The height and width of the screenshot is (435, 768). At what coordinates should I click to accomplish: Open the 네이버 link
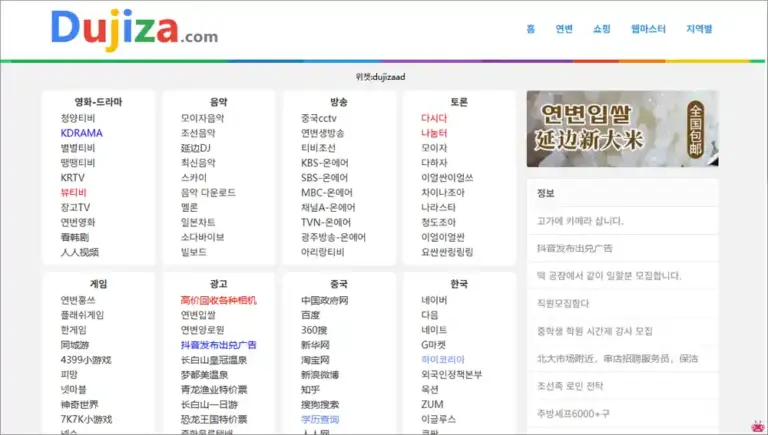[434, 300]
